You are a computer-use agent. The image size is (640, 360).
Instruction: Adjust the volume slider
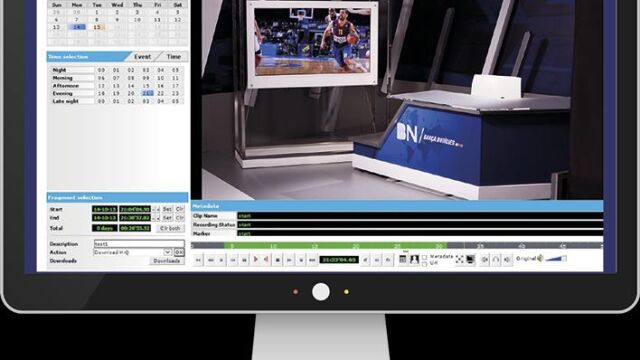coord(556,258)
